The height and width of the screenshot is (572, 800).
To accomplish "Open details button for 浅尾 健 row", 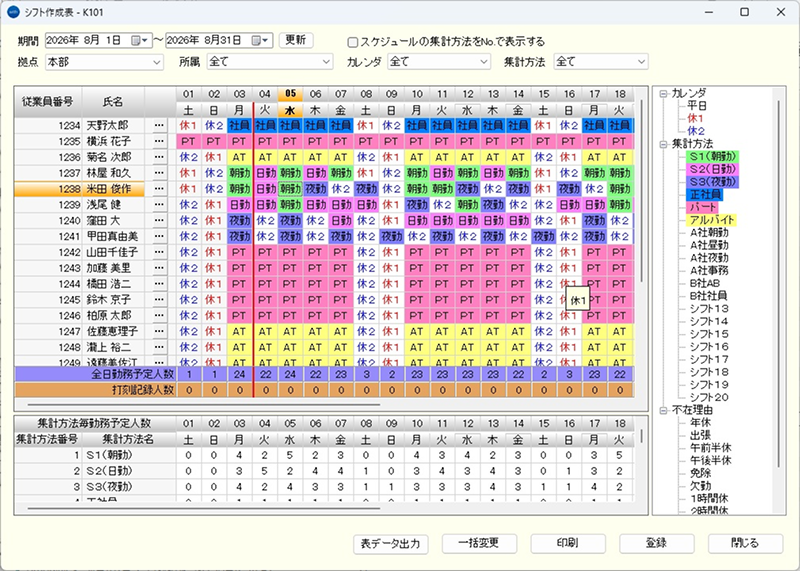I will [160, 205].
